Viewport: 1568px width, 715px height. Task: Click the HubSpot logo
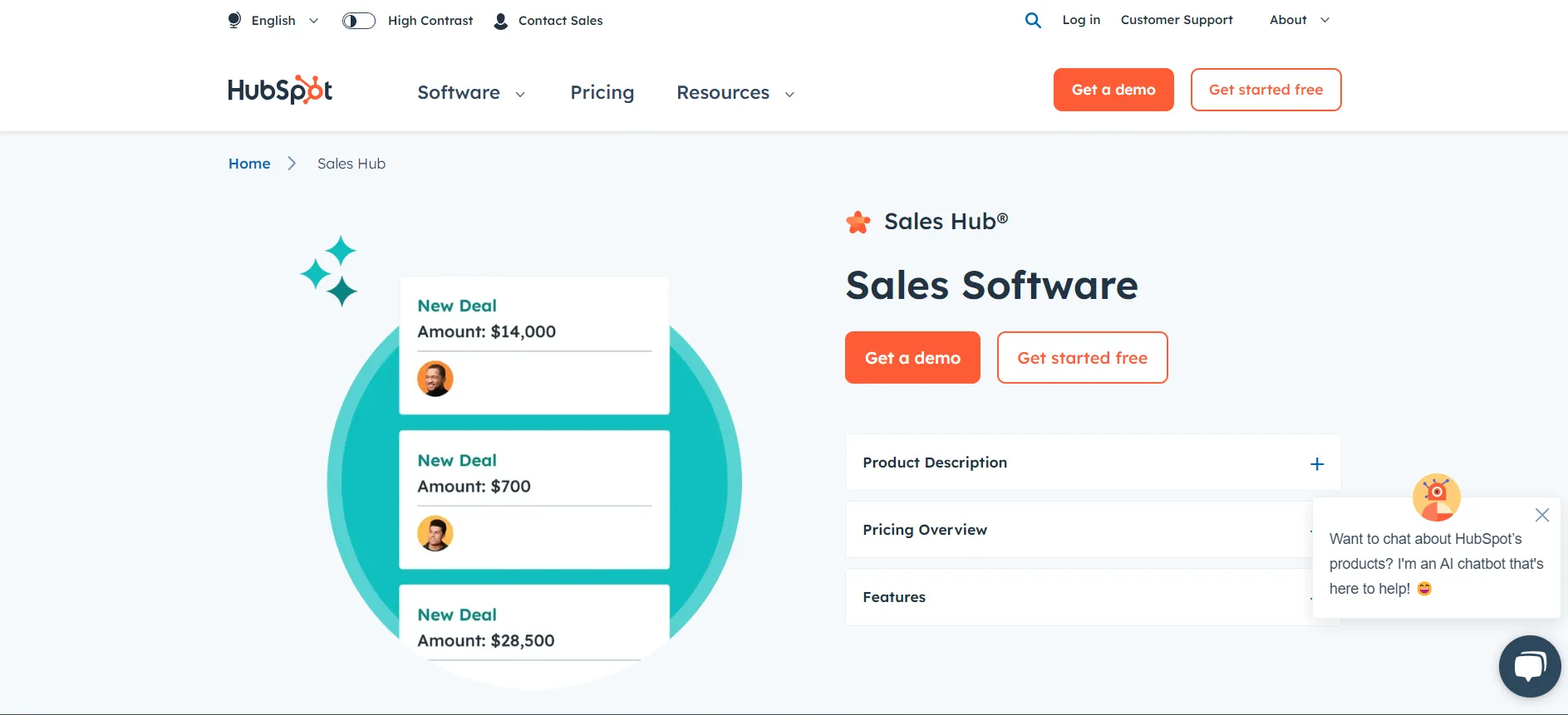(x=280, y=90)
